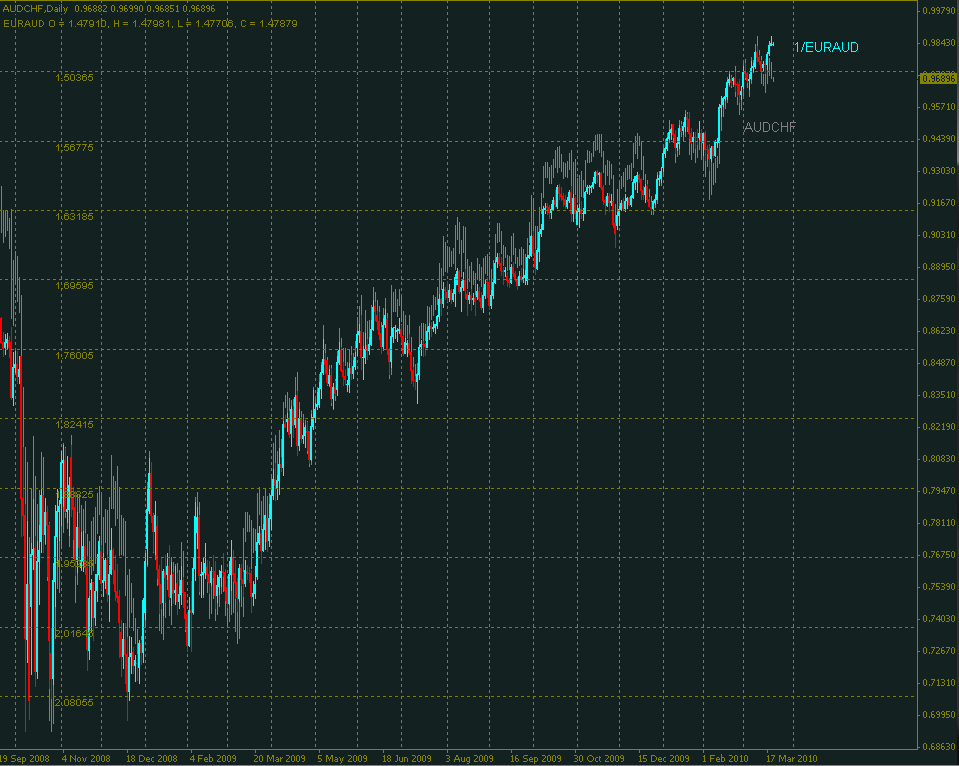Image resolution: width=959 pixels, height=766 pixels.
Task: Click price axis value 0.84870
Action: [939, 363]
